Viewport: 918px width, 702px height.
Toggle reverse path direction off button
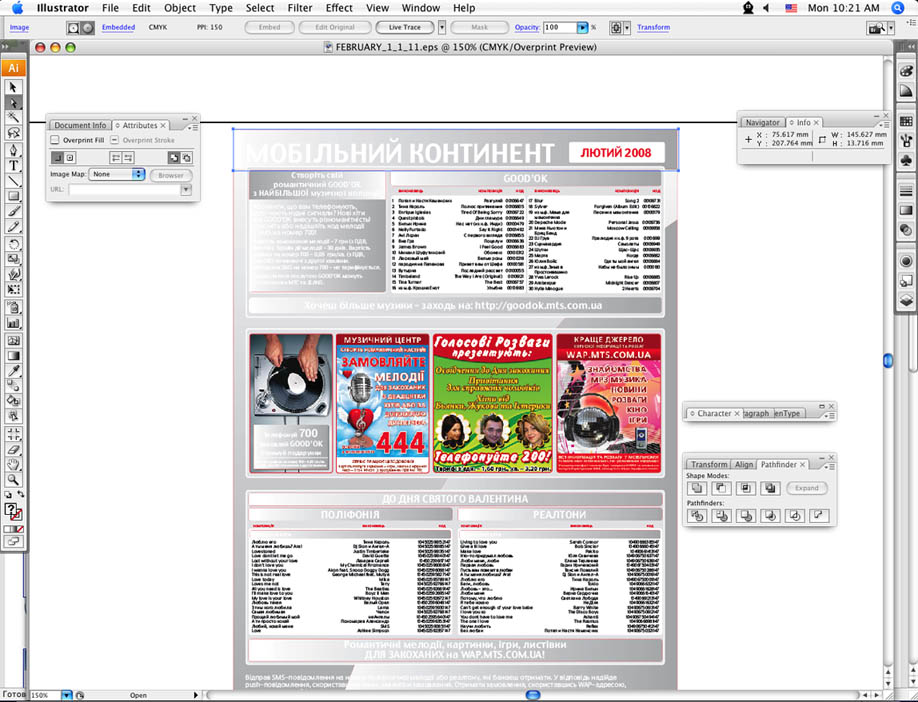[x=115, y=157]
